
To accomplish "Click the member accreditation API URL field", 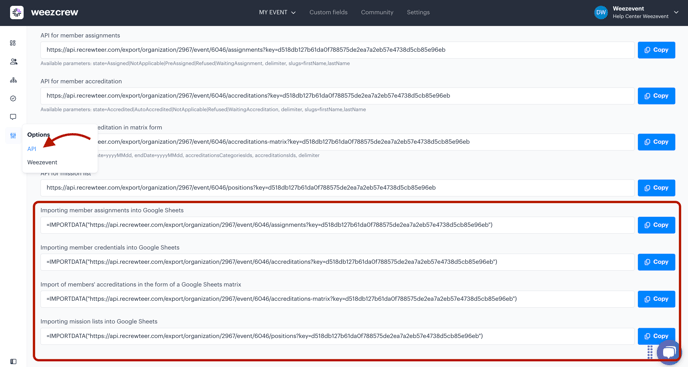I will tap(337, 96).
